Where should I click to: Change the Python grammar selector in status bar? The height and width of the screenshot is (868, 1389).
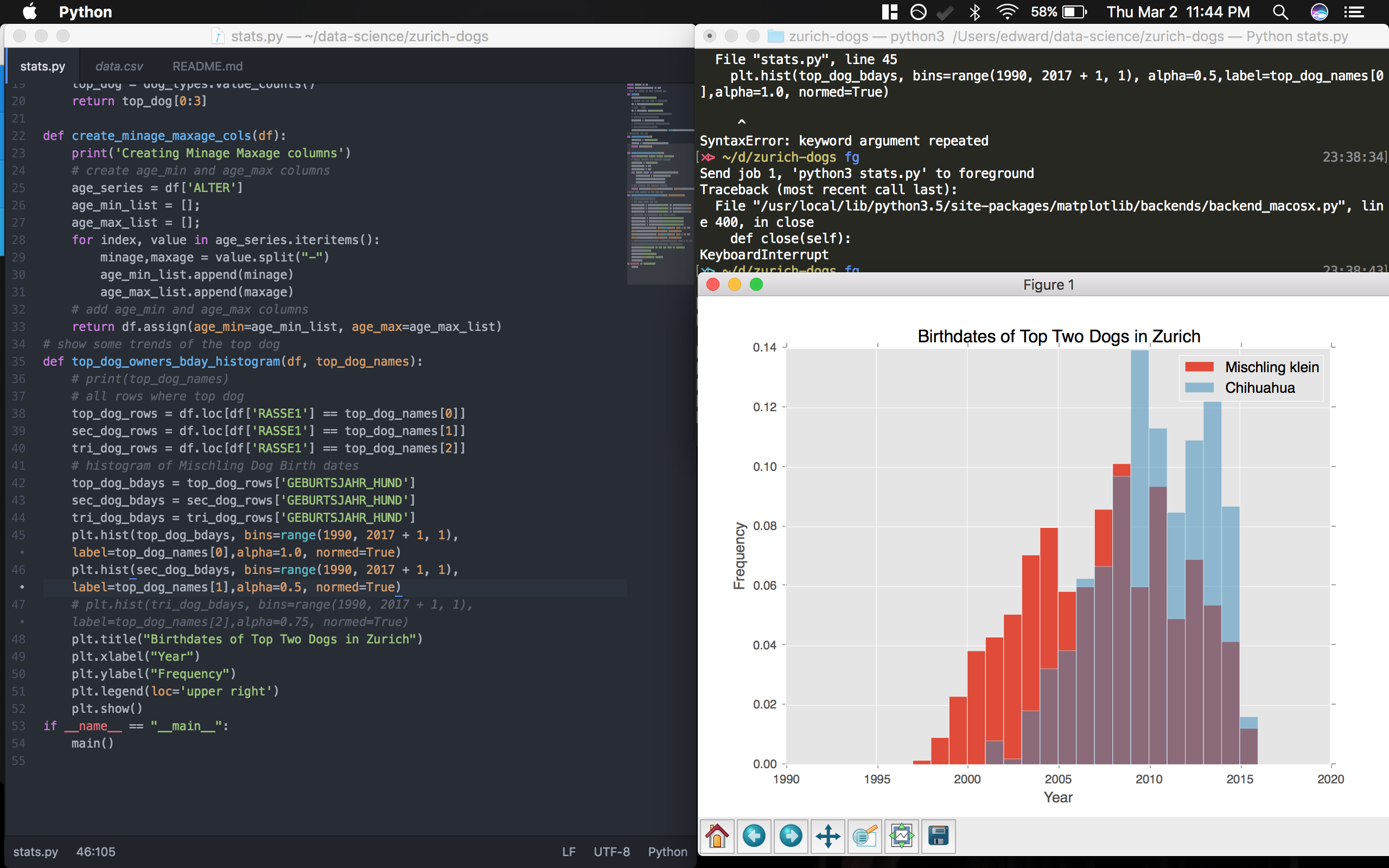pyautogui.click(x=667, y=851)
